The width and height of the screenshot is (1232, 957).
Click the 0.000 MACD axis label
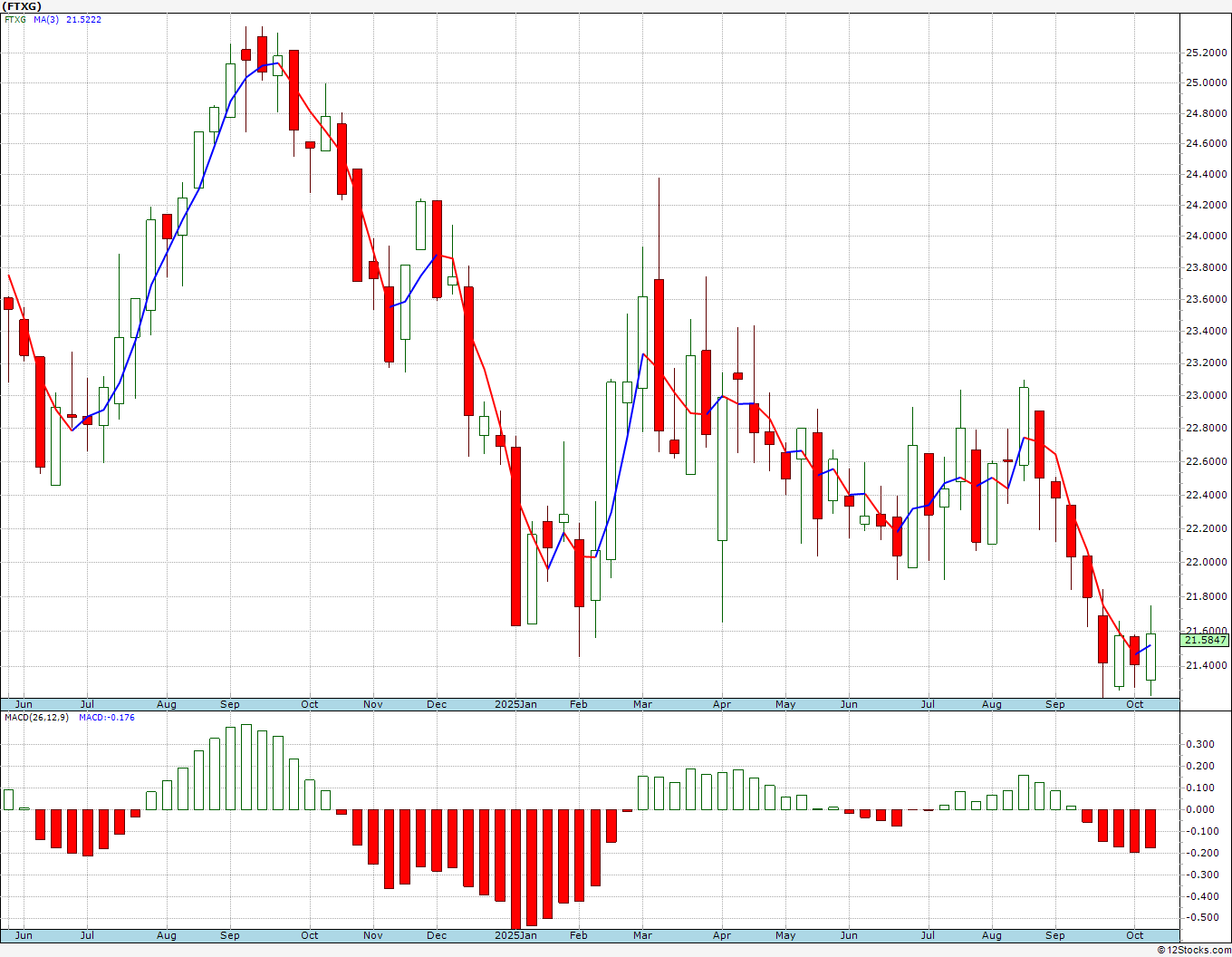click(x=1201, y=810)
